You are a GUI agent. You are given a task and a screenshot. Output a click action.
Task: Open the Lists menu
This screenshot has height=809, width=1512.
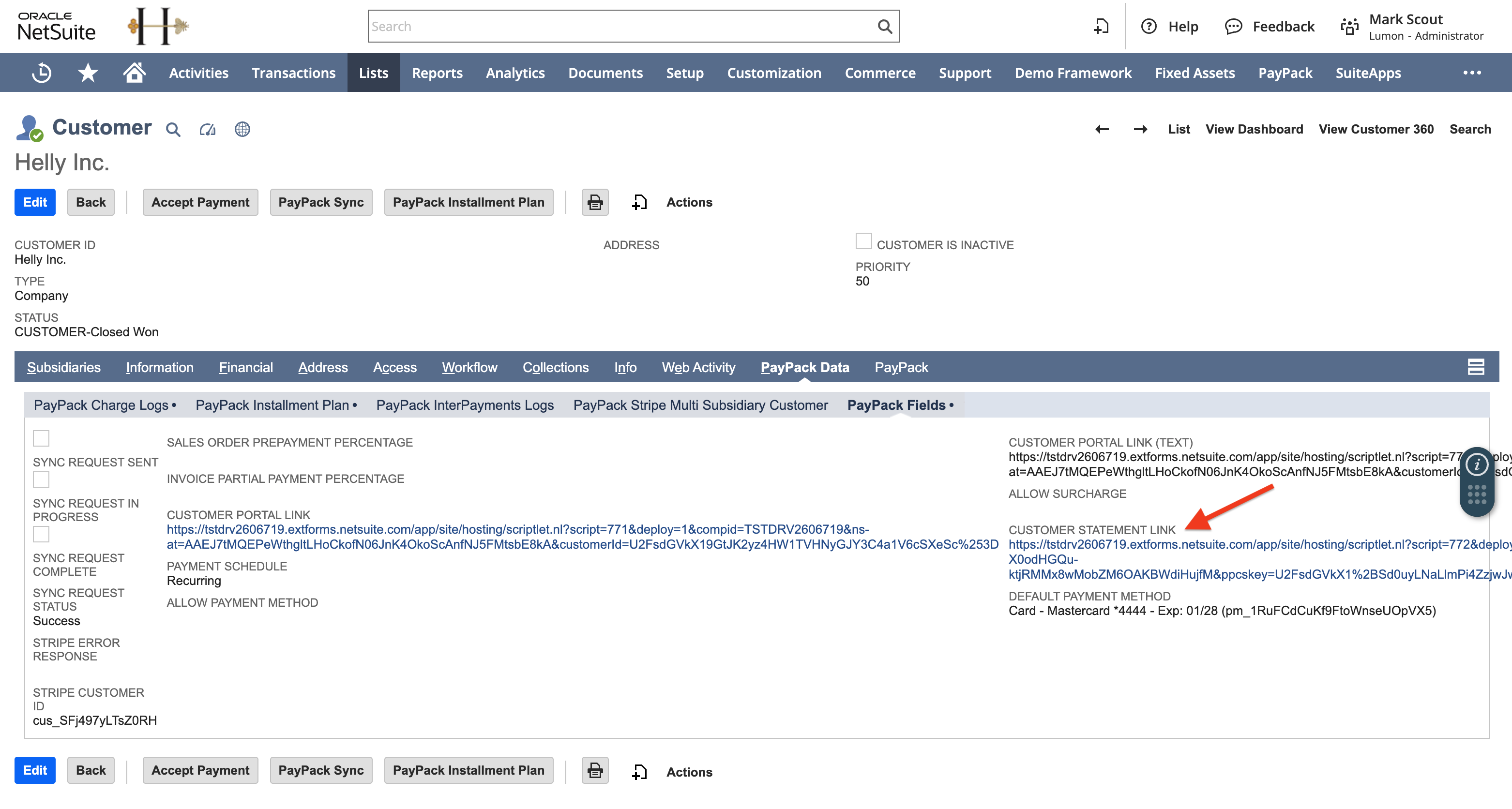(x=373, y=73)
